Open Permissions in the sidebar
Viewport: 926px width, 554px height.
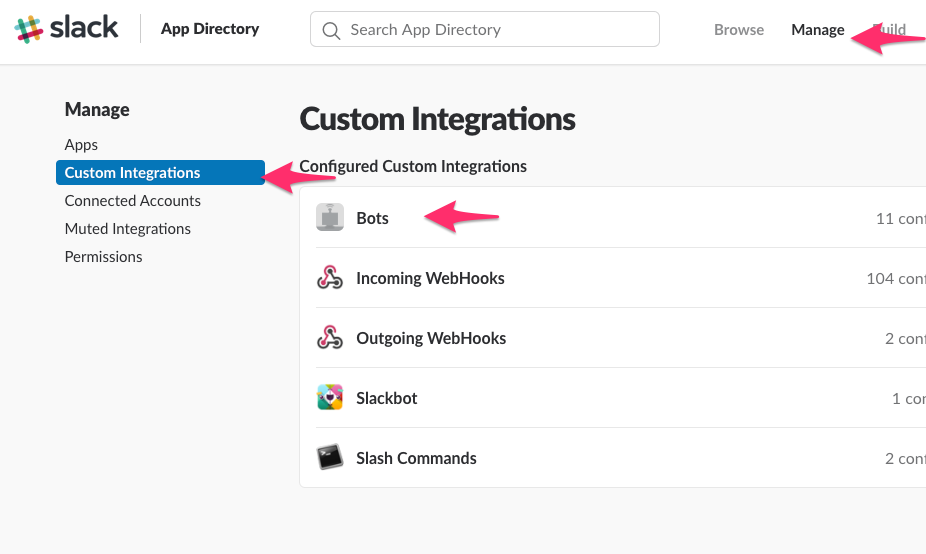click(x=103, y=257)
